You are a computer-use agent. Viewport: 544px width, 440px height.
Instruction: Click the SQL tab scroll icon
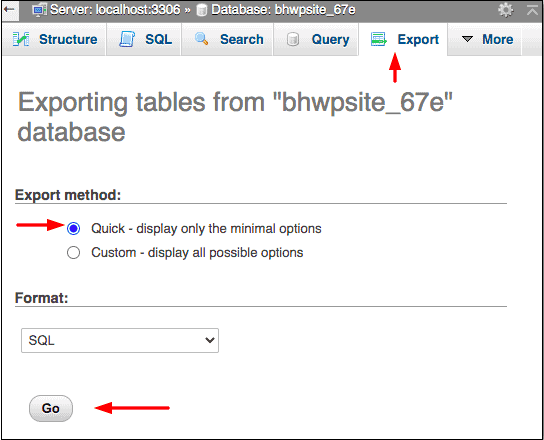coord(127,39)
